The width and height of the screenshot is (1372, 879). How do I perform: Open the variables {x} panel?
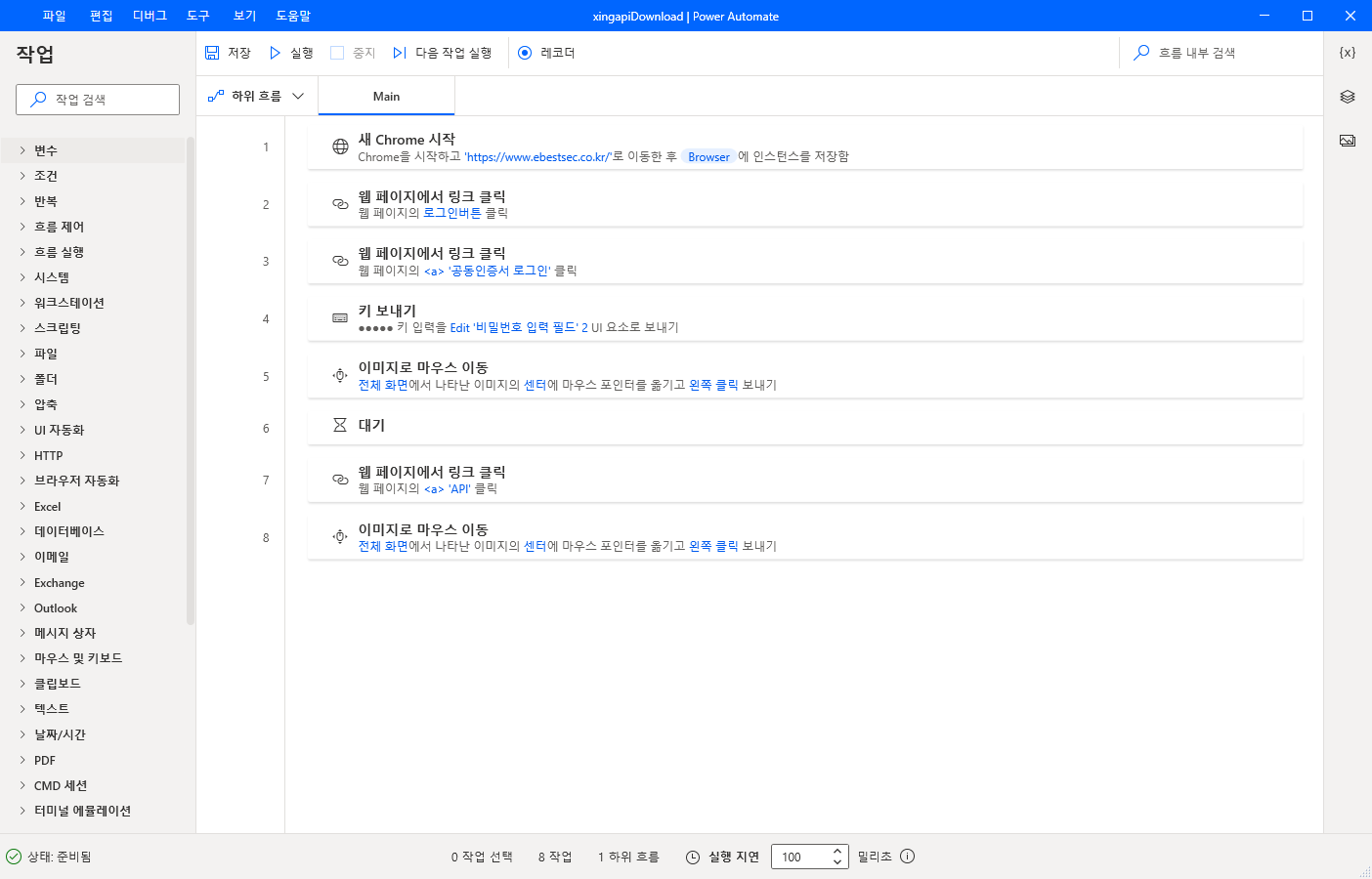(x=1348, y=53)
